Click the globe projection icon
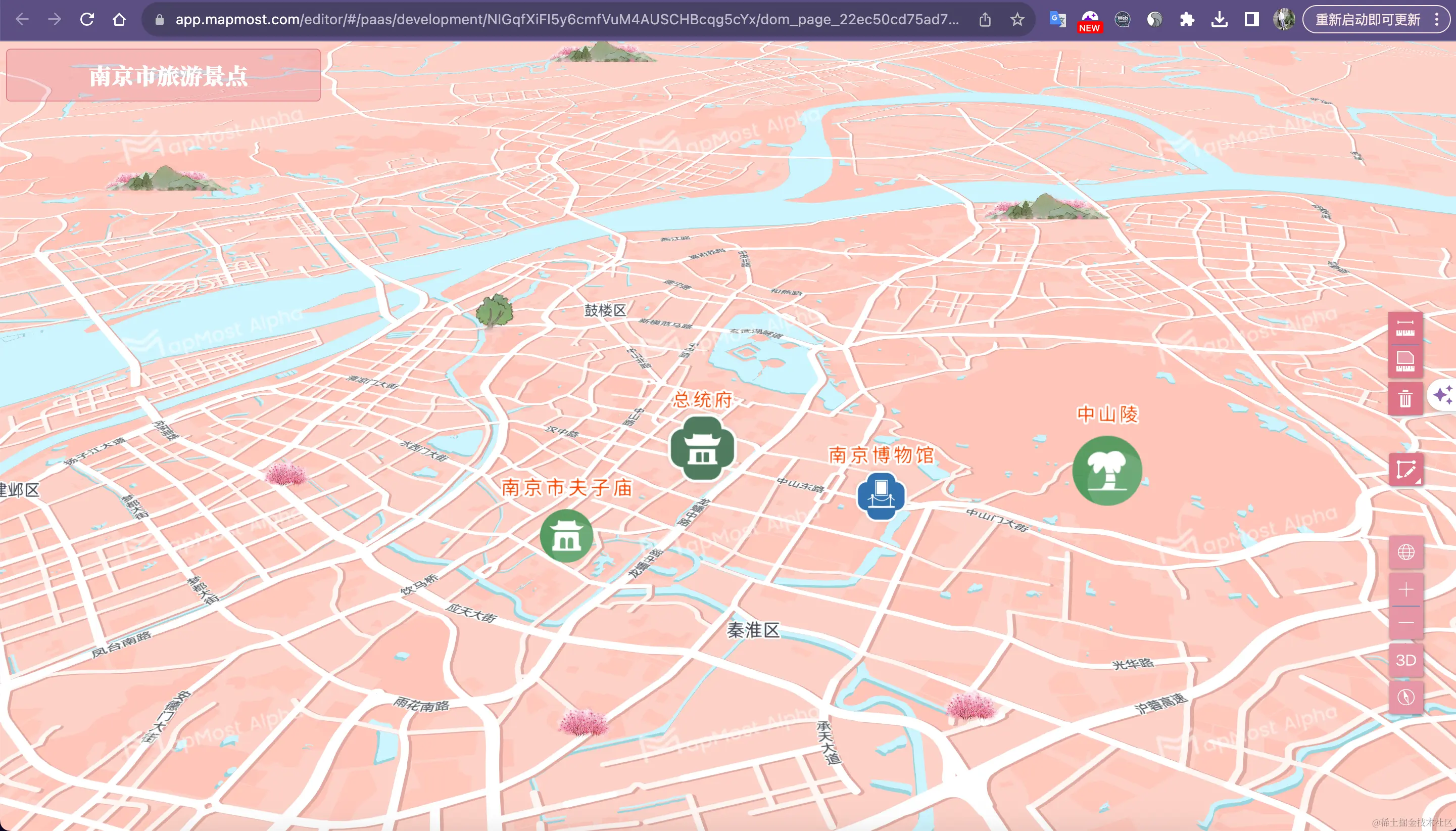The width and height of the screenshot is (1456, 831). point(1406,552)
